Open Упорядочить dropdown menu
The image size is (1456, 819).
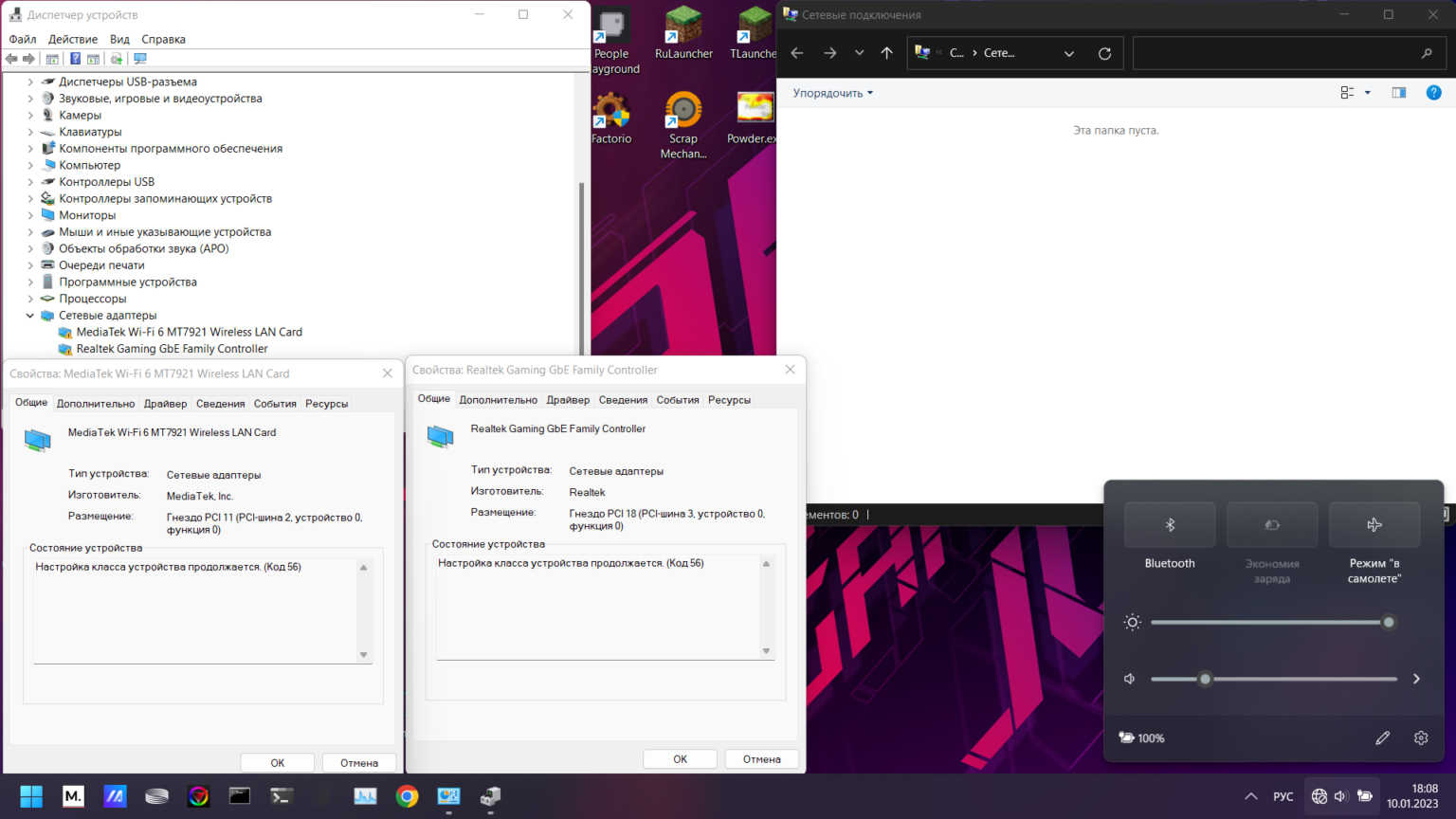click(832, 93)
